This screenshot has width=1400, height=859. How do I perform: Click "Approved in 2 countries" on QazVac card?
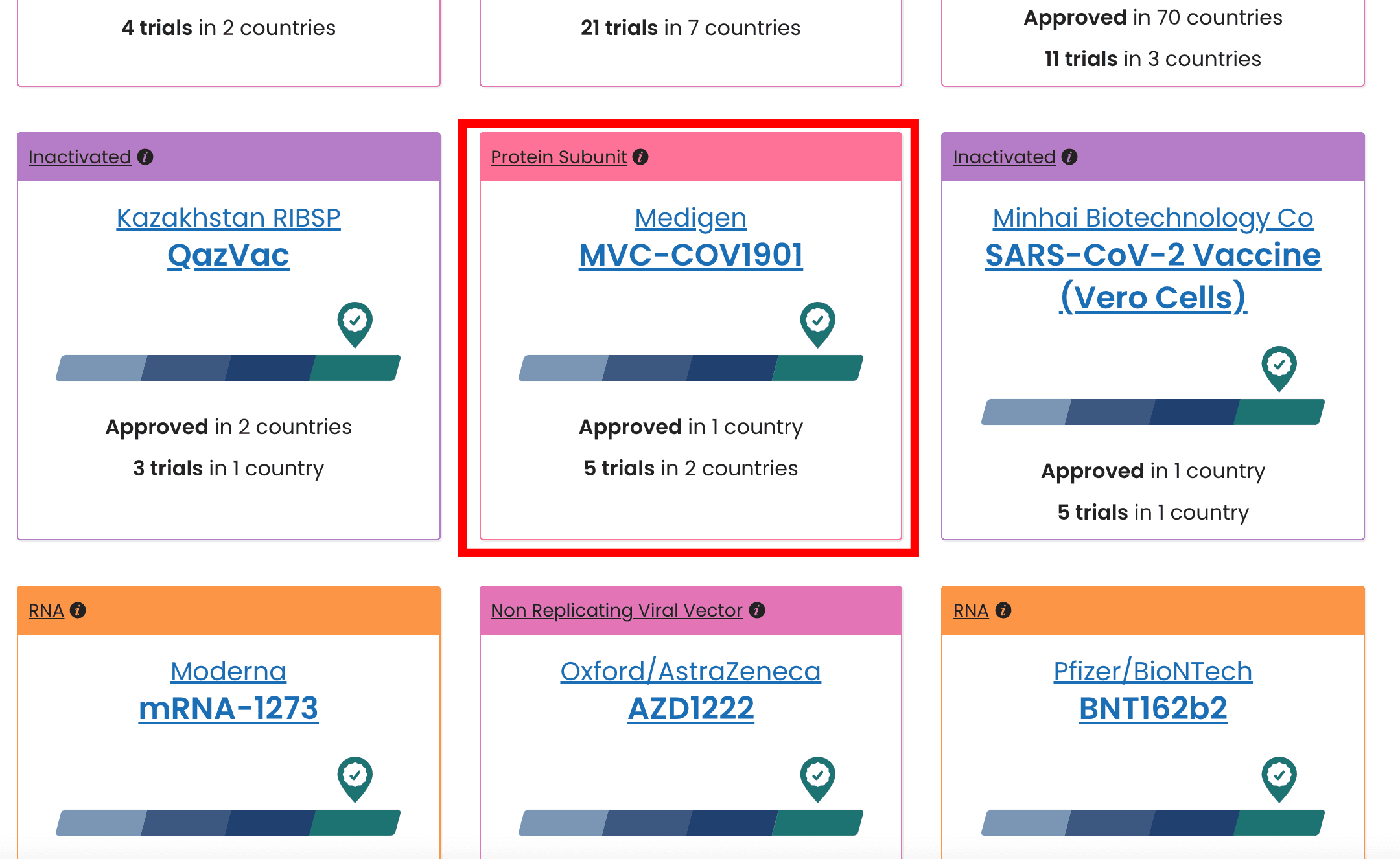coord(228,427)
